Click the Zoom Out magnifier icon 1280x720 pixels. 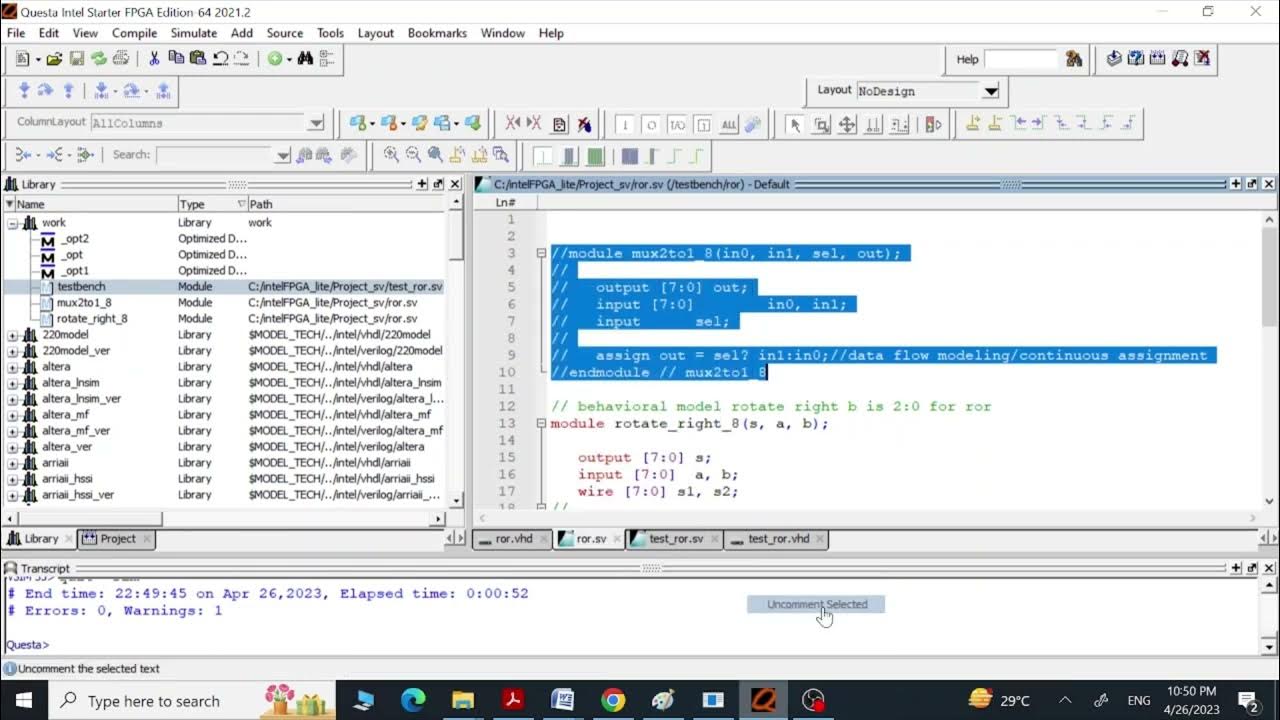click(413, 154)
